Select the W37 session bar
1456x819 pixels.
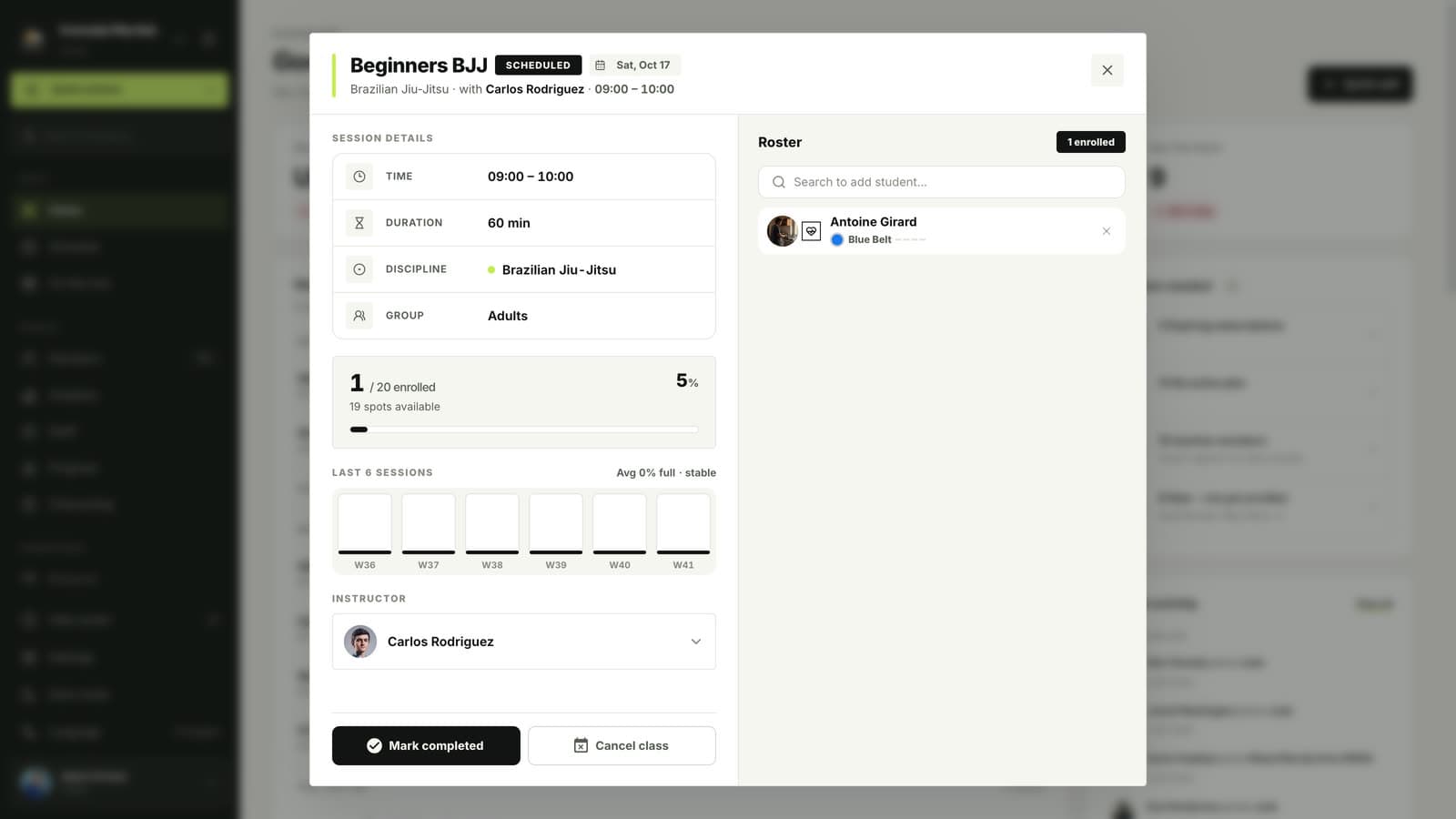click(429, 524)
